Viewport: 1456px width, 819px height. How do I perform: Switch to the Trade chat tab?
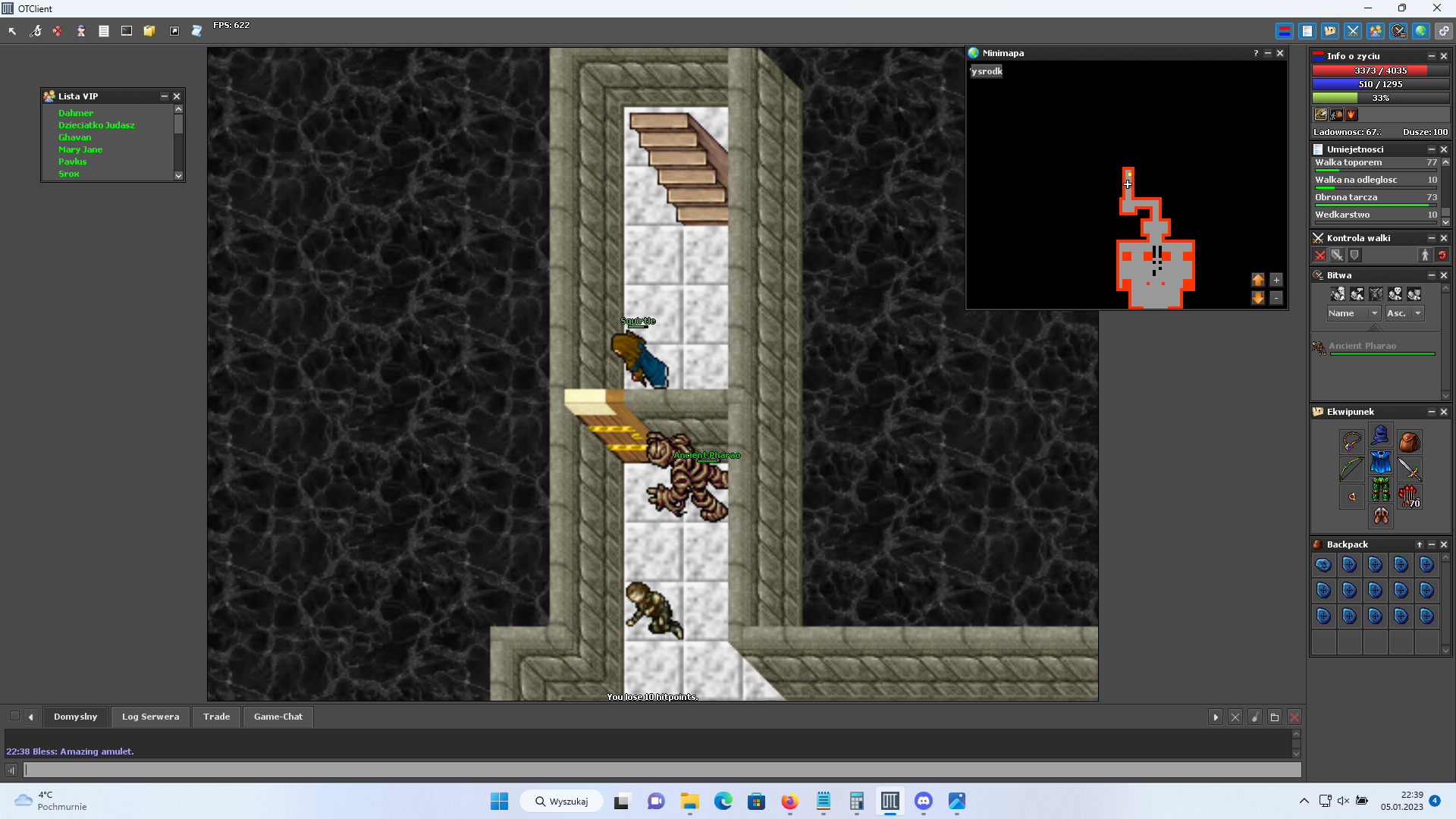point(216,717)
